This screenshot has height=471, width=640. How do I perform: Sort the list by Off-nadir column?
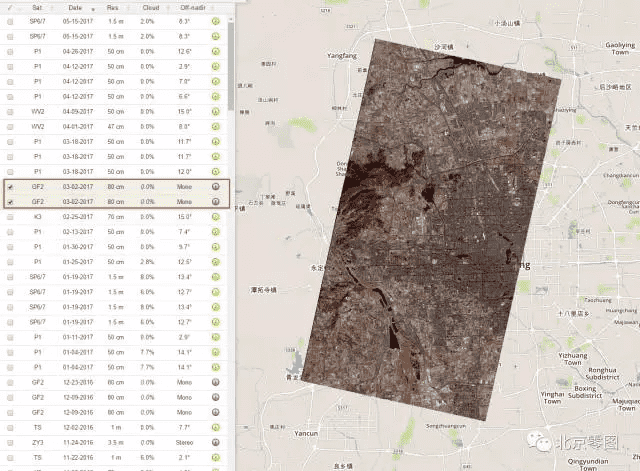(x=193, y=8)
